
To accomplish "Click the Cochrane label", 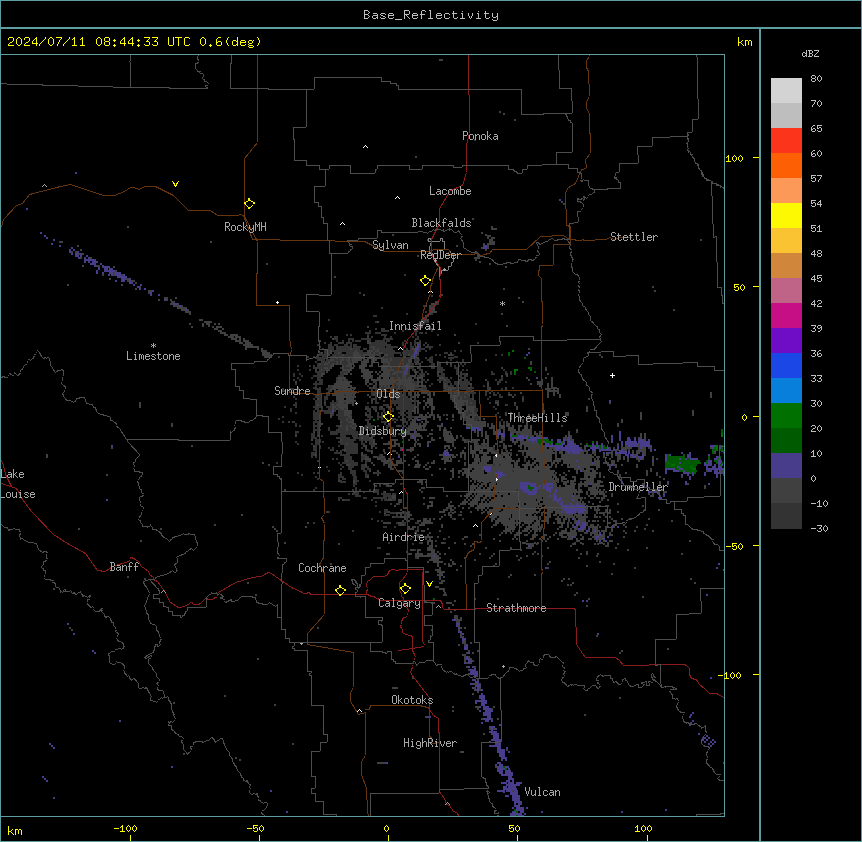I will click(322, 568).
